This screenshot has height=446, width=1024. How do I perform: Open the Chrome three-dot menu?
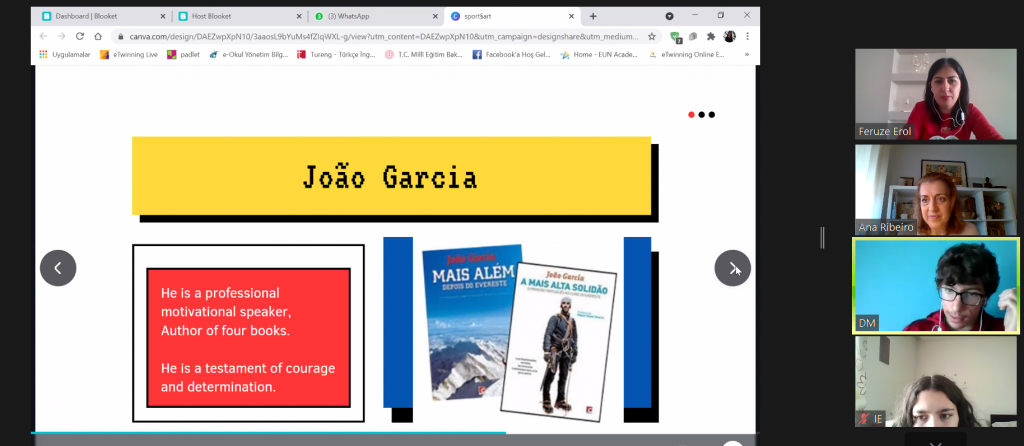coord(747,36)
